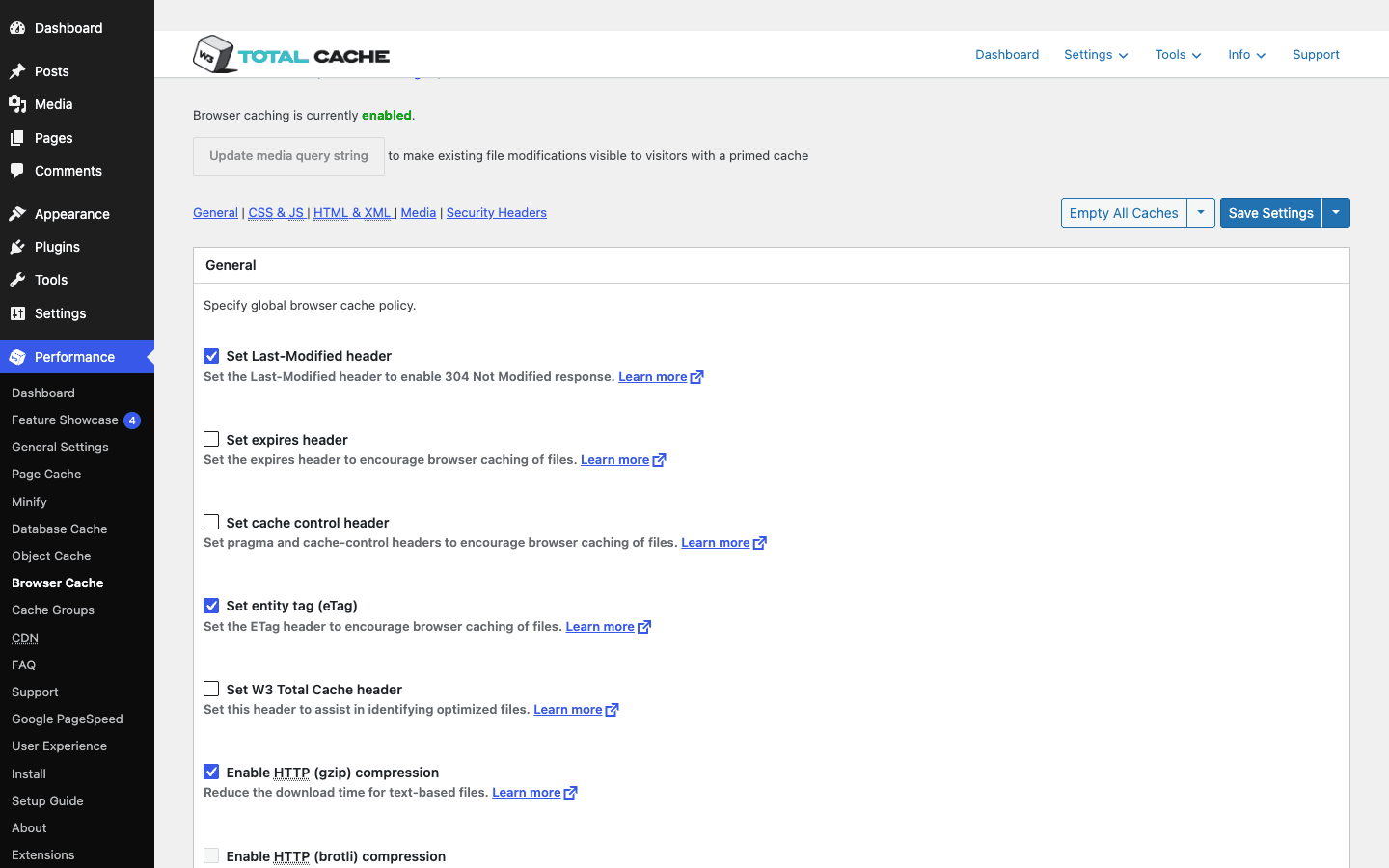The image size is (1389, 868).
Task: Click Update media query string button
Action: click(x=288, y=156)
